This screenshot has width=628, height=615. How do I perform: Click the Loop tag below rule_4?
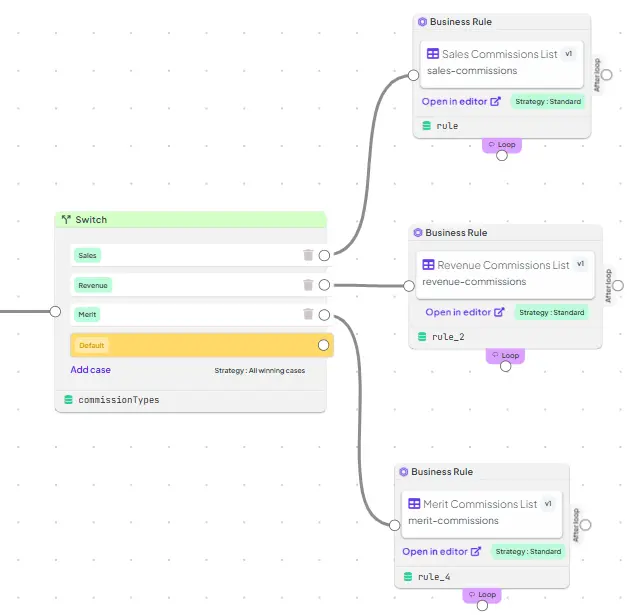pos(482,595)
